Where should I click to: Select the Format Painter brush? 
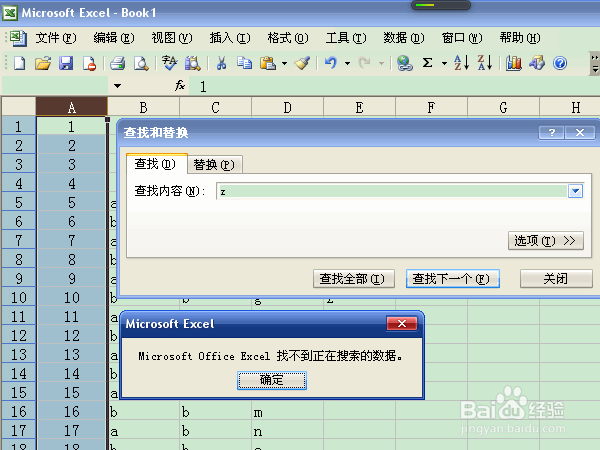tap(302, 63)
